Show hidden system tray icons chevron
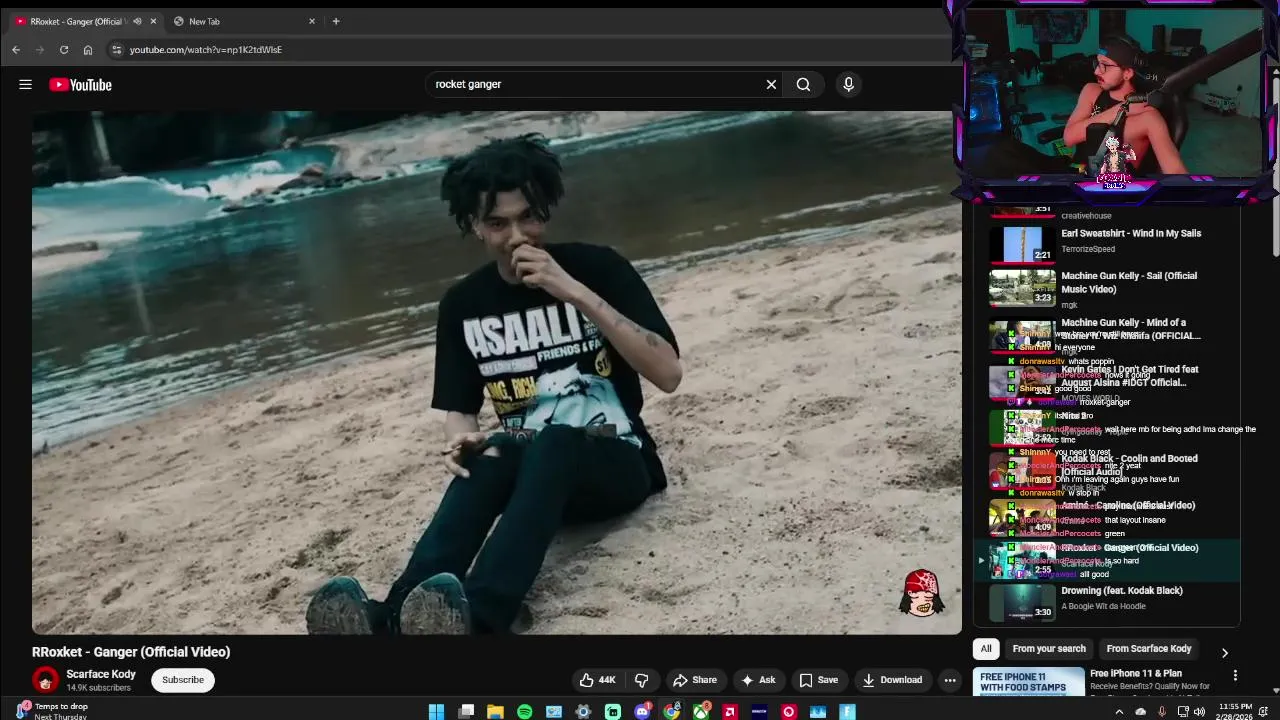 pos(1119,712)
